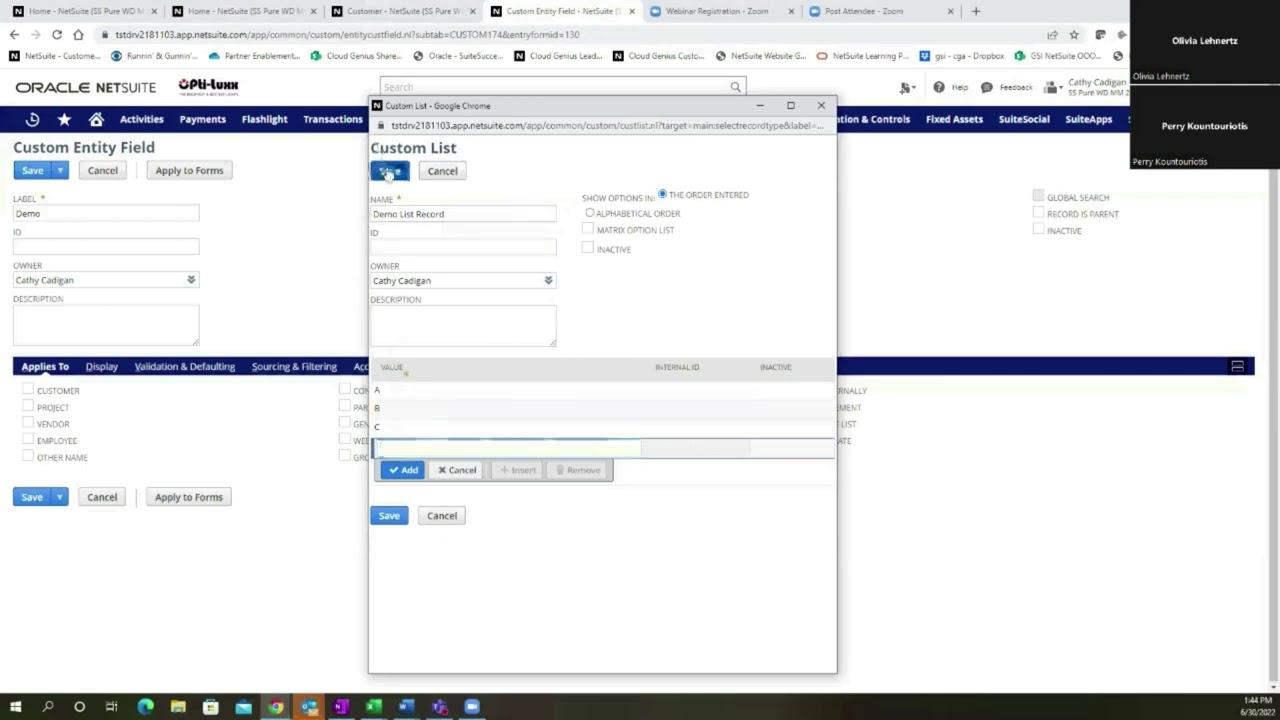
Task: Open Windows taskbar search
Action: click(x=47, y=707)
